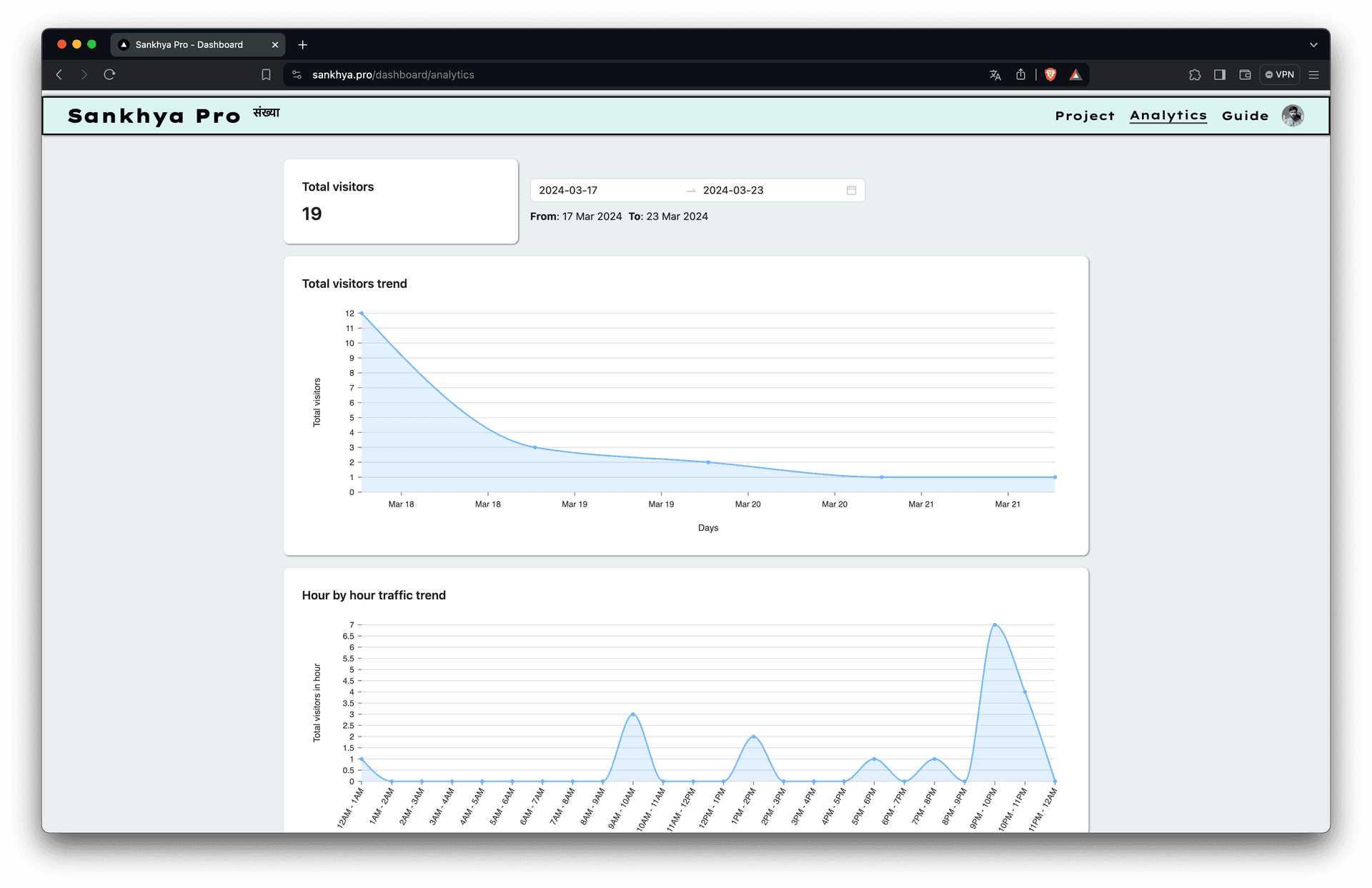This screenshot has height=888, width=1372.
Task: Click the macOS yellow minimize button
Action: coord(76,44)
